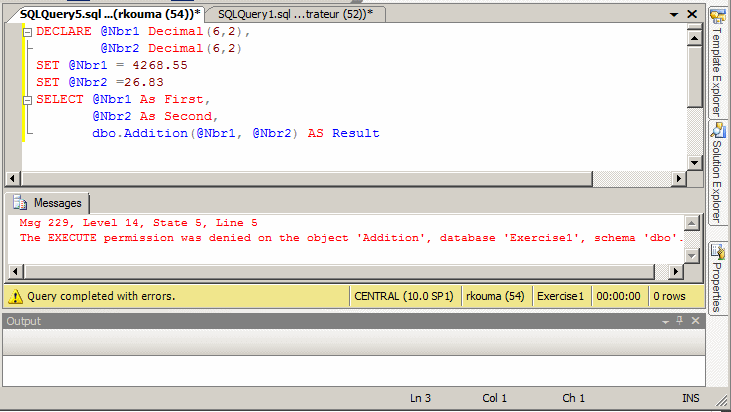
Task: Toggle auto-hide pin on Output panel
Action: tap(680, 321)
